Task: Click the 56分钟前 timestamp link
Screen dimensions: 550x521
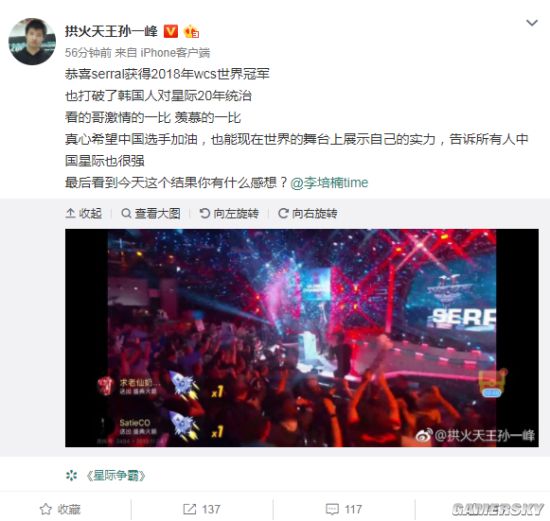Action: click(88, 53)
